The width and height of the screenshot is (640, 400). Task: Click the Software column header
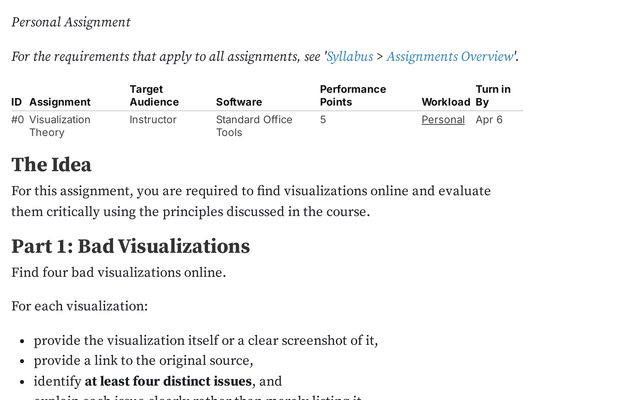click(x=239, y=102)
